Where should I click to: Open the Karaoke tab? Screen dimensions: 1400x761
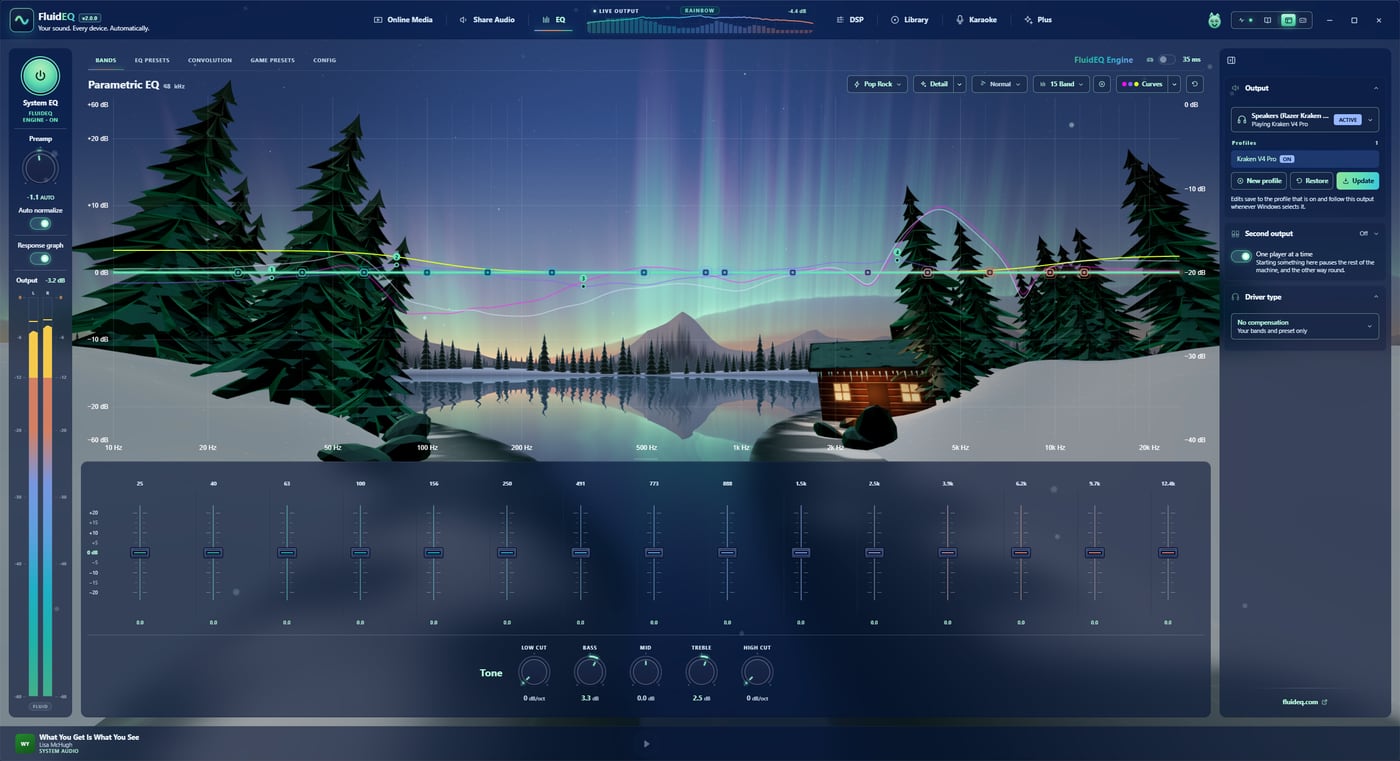[976, 20]
